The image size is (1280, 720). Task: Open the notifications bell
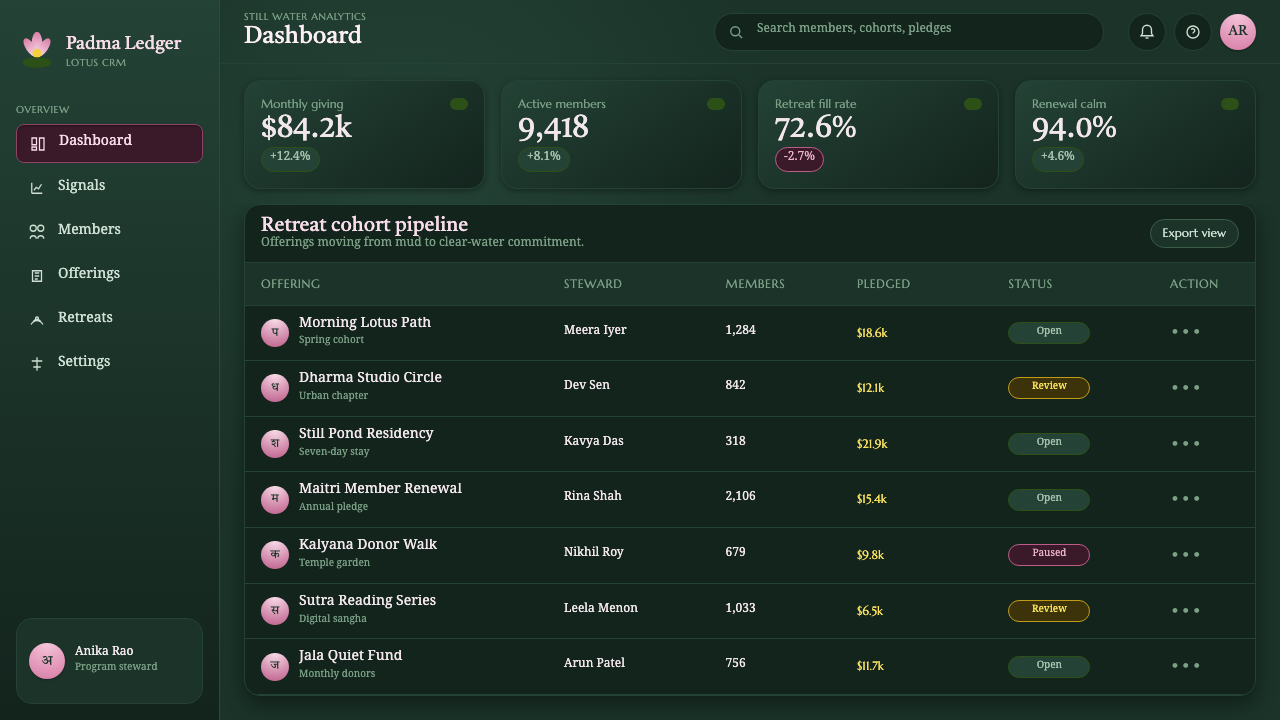(1147, 32)
